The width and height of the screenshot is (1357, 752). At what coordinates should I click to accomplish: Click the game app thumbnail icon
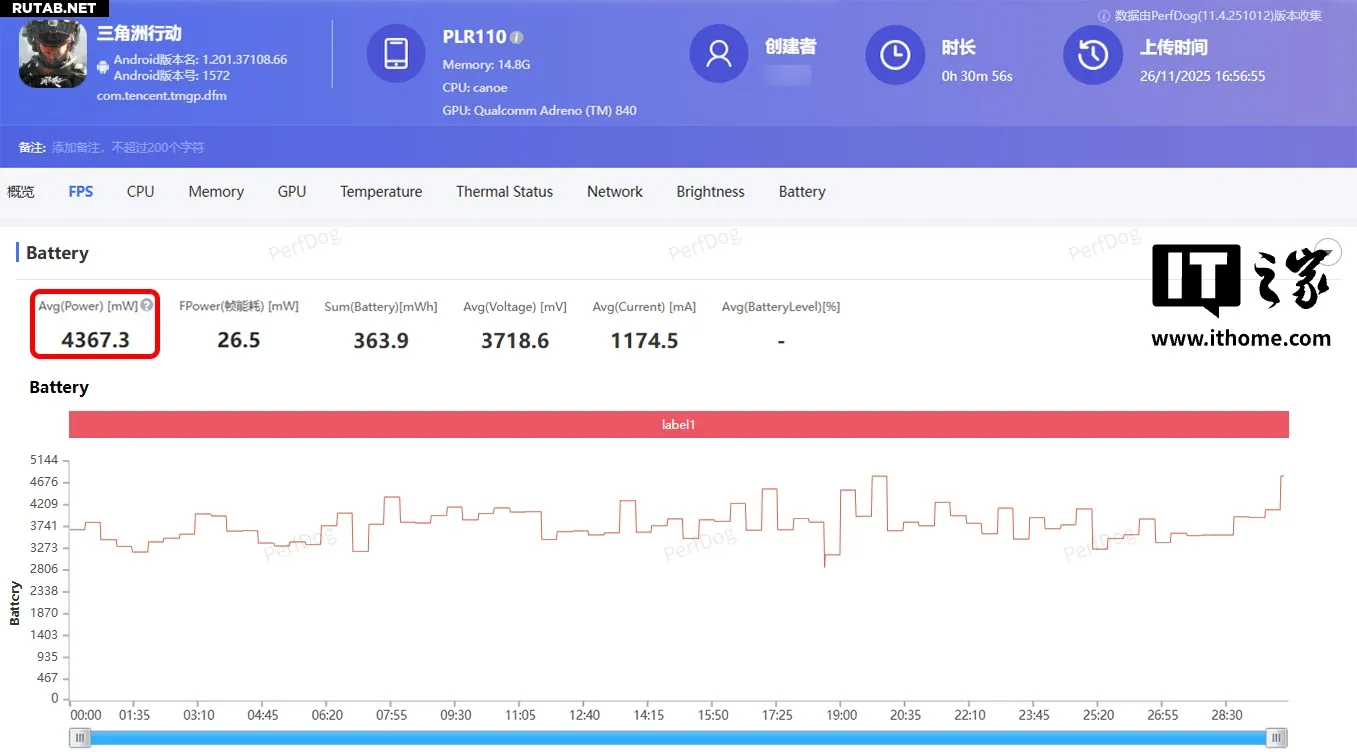click(x=53, y=55)
